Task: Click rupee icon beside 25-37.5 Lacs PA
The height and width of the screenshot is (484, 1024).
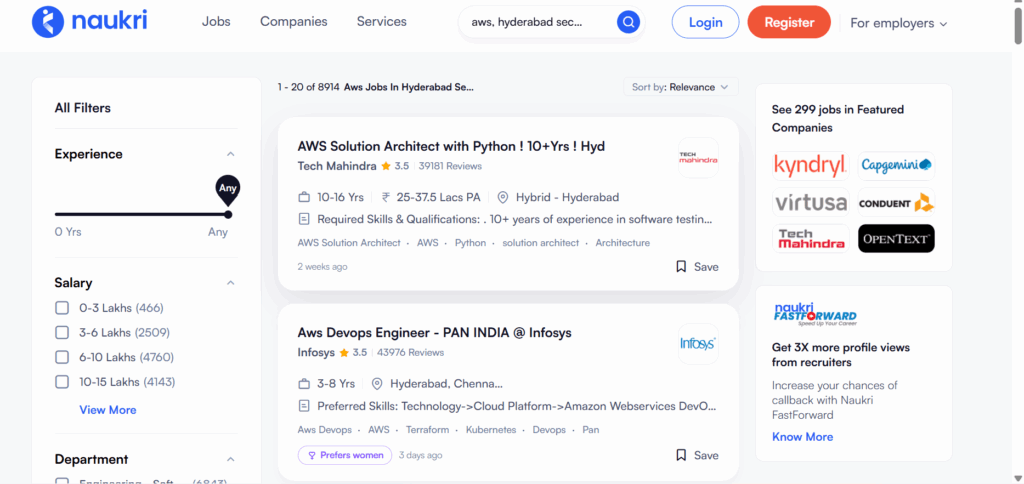Action: 386,197
